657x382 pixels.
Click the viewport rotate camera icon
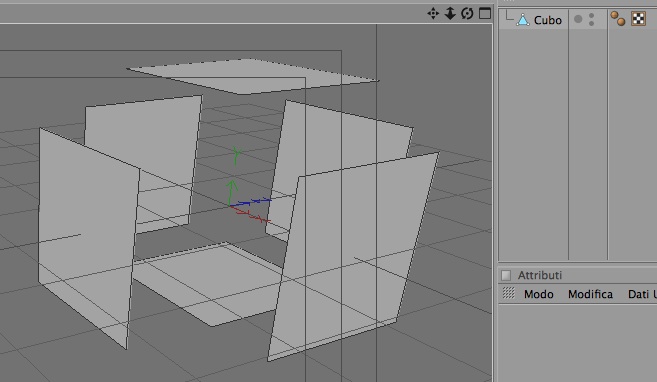coord(467,13)
